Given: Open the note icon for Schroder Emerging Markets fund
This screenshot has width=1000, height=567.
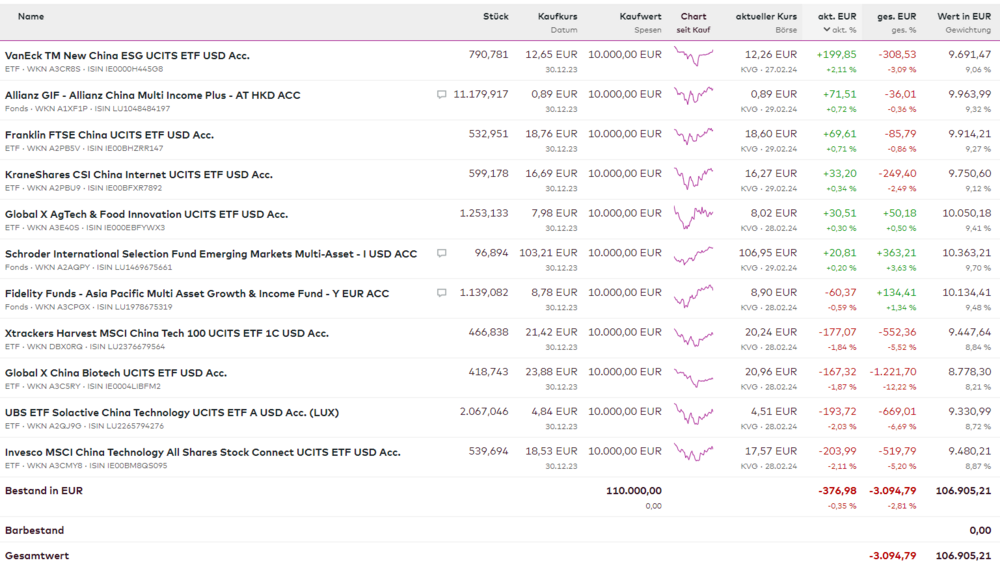Looking at the screenshot, I should (442, 254).
